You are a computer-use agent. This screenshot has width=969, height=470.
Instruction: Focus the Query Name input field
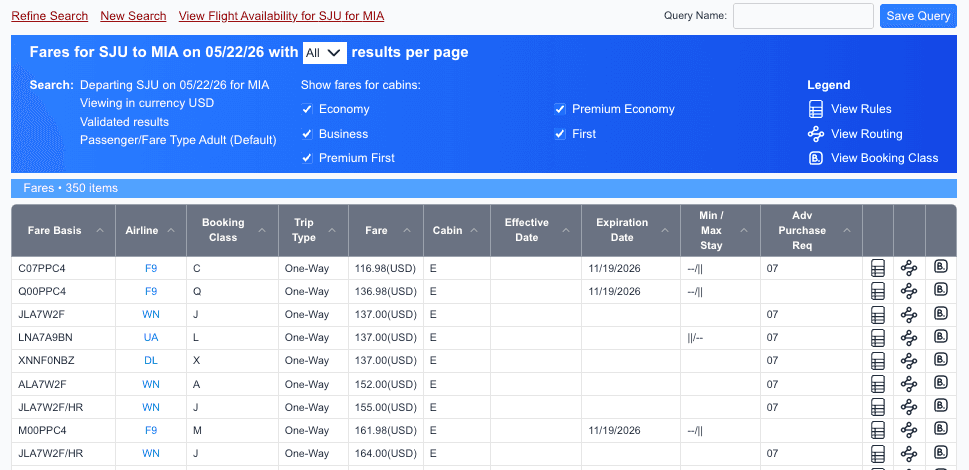803,16
